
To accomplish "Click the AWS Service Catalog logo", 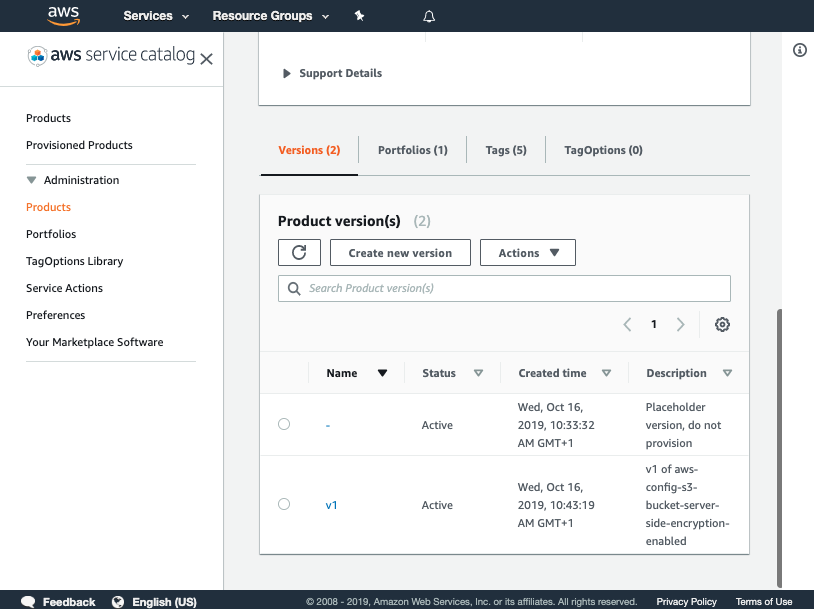I will coord(111,55).
